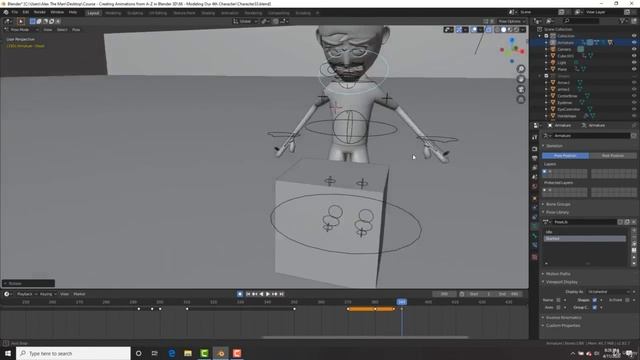The image size is (640, 360).
Task: Select the Startled pose in list
Action: click(x=584, y=238)
